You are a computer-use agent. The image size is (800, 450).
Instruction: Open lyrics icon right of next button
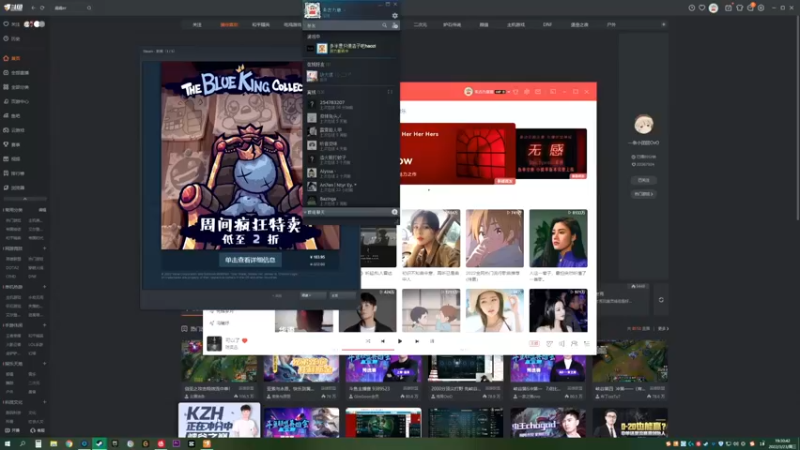(432, 341)
